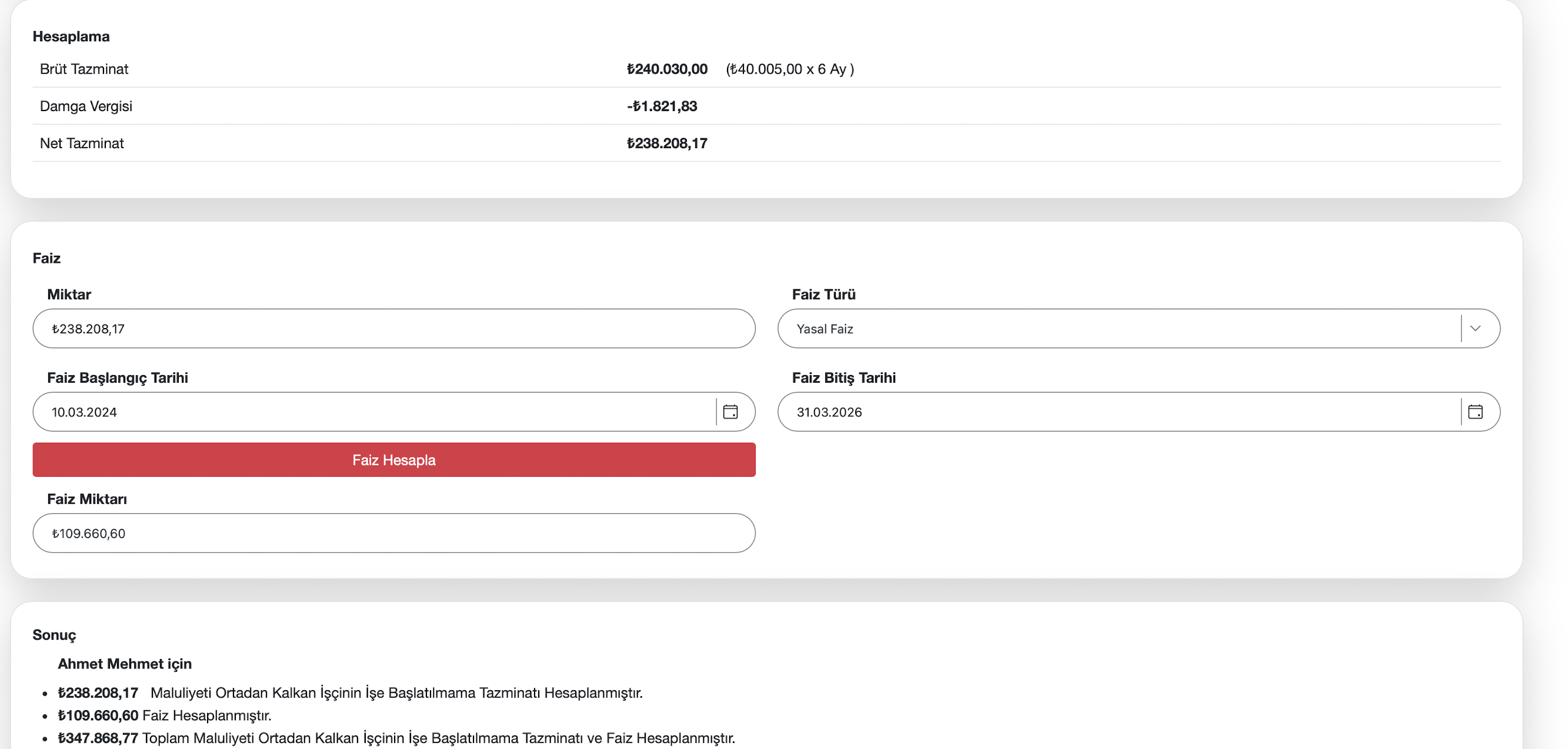Click the ₺347.868,77 Toplam result line
This screenshot has width=1568, height=749.
tap(396, 738)
